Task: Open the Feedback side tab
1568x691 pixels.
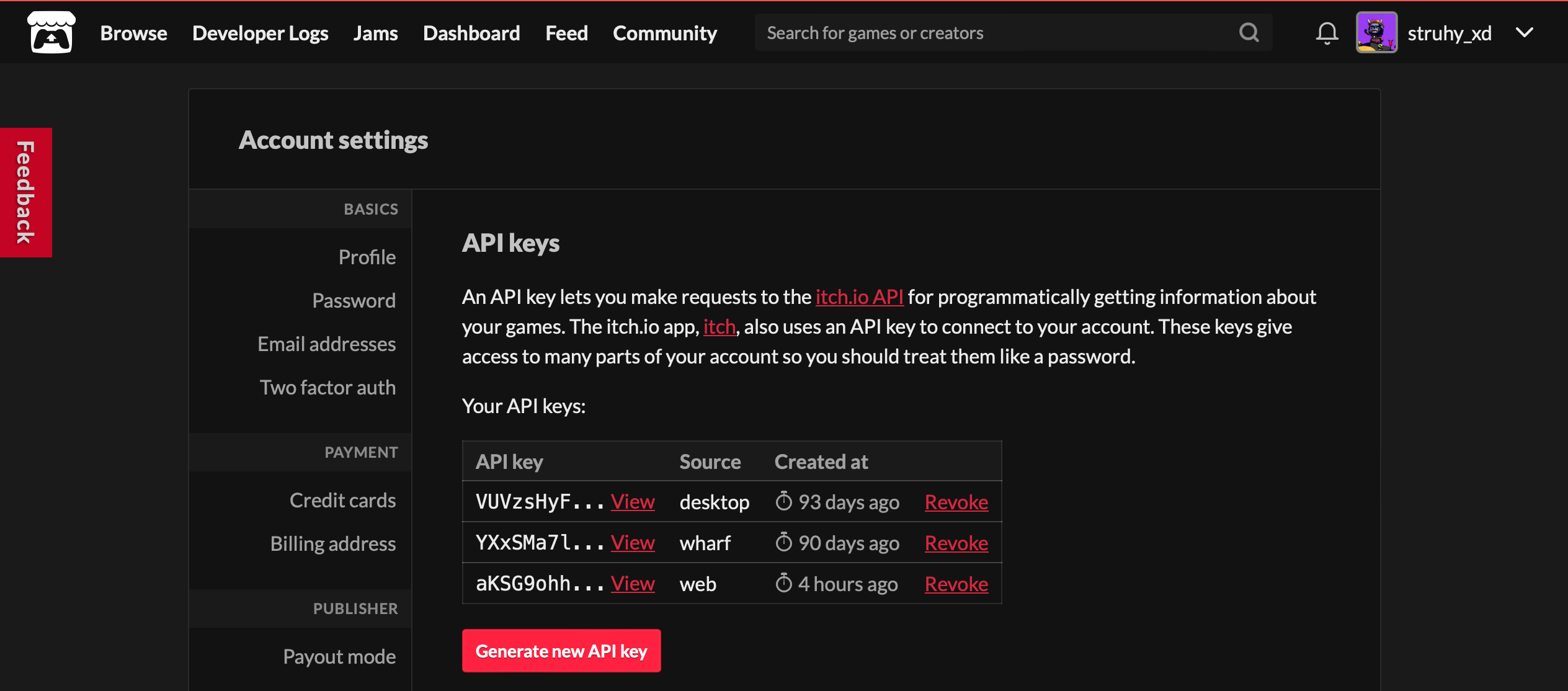Action: [26, 192]
